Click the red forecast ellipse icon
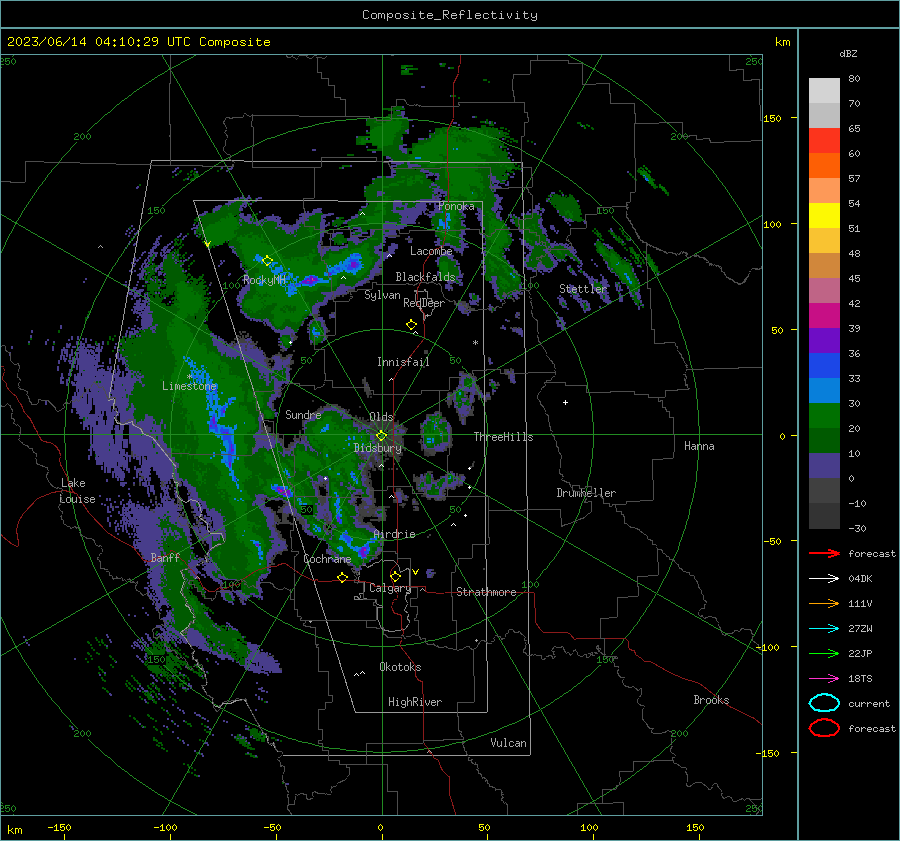Viewport: 900px width, 841px height. (824, 728)
